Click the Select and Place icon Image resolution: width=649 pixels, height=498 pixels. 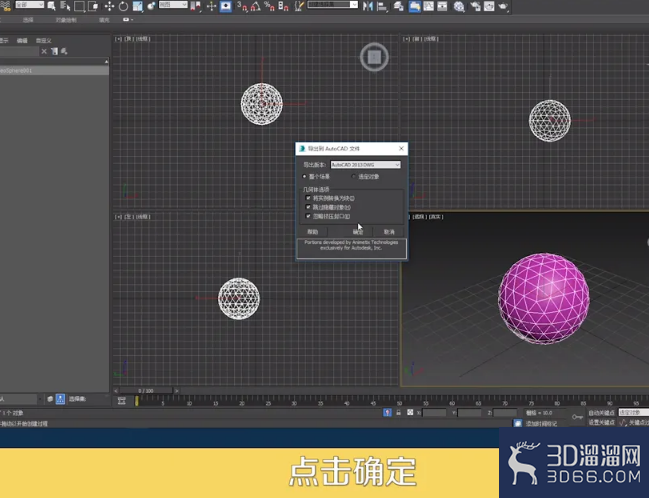pyautogui.click(x=151, y=6)
